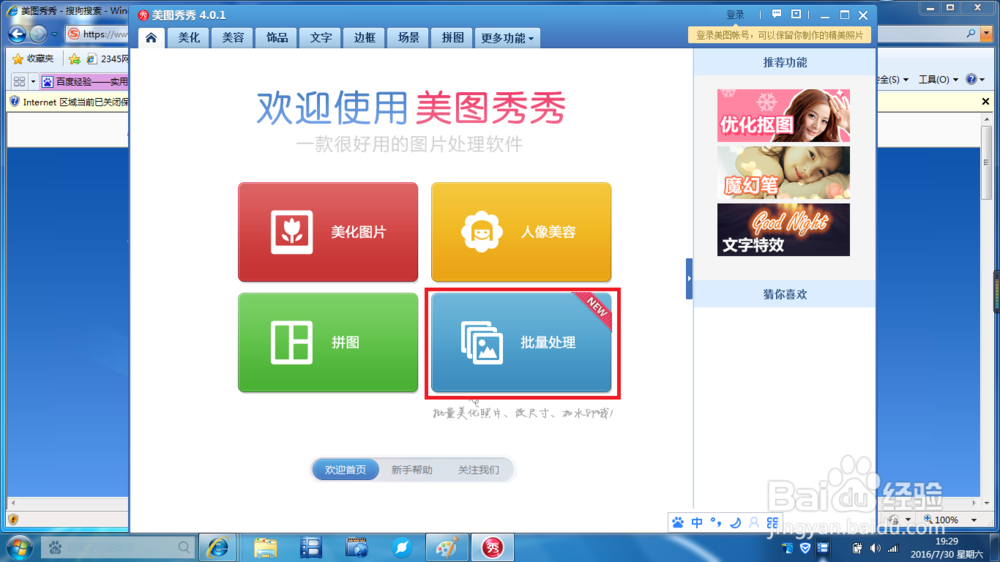
Task: Click the Baidu paw IME toolbar icon
Action: click(x=677, y=522)
